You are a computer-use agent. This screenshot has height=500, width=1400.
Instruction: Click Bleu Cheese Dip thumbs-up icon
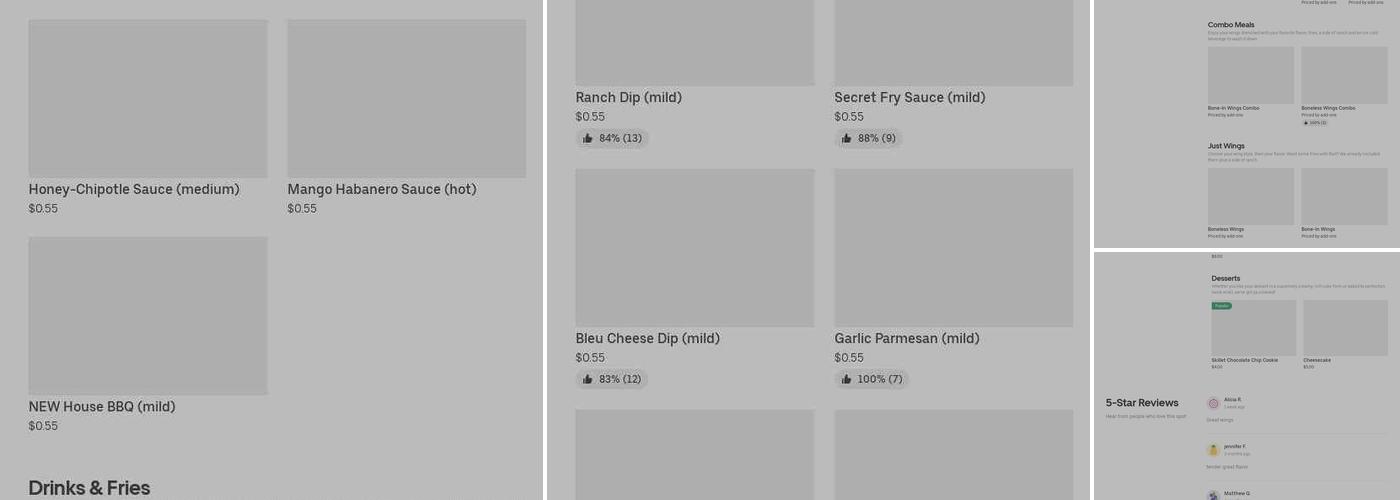pos(588,379)
